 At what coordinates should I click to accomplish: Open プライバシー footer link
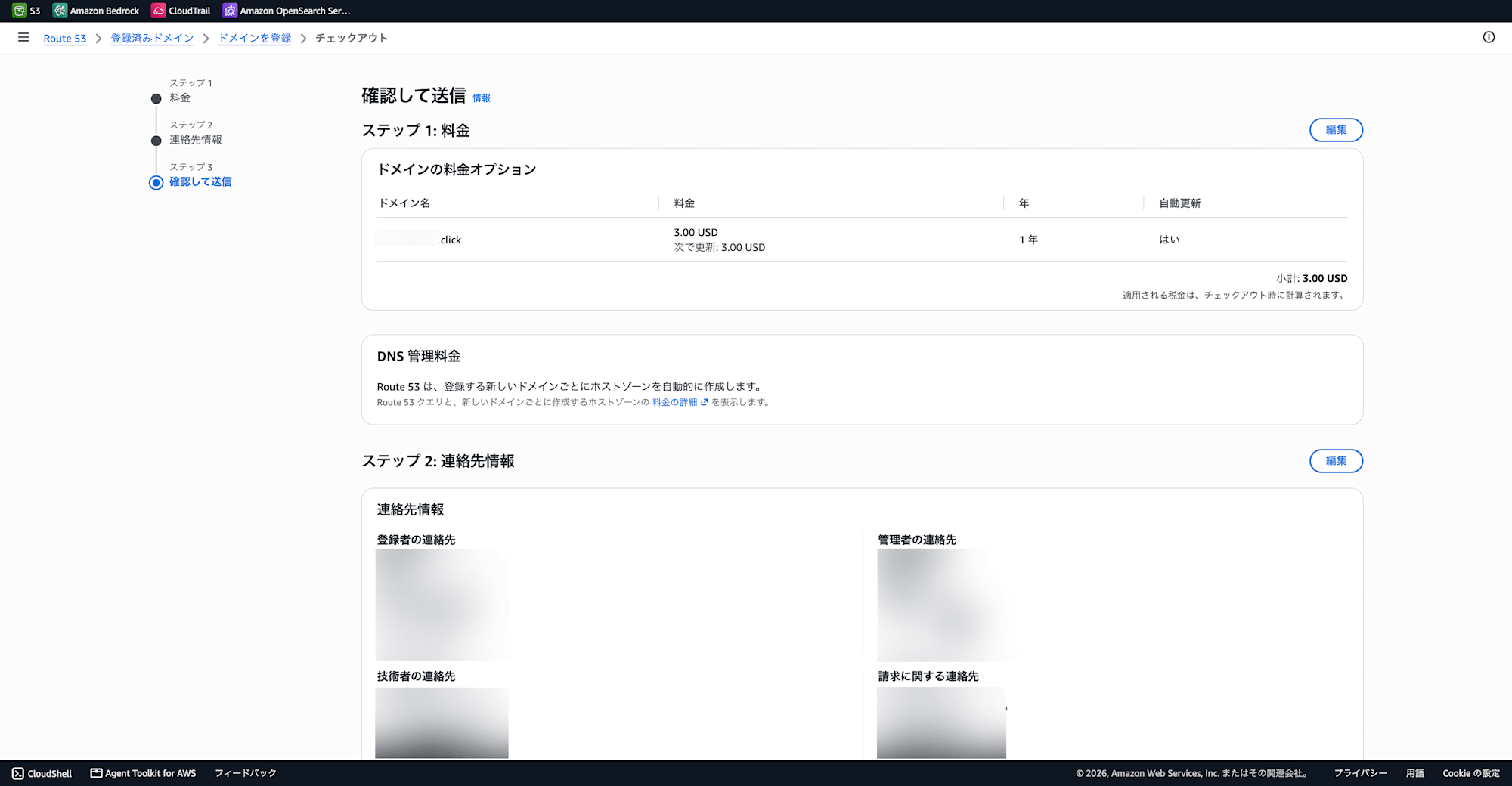(x=1360, y=773)
